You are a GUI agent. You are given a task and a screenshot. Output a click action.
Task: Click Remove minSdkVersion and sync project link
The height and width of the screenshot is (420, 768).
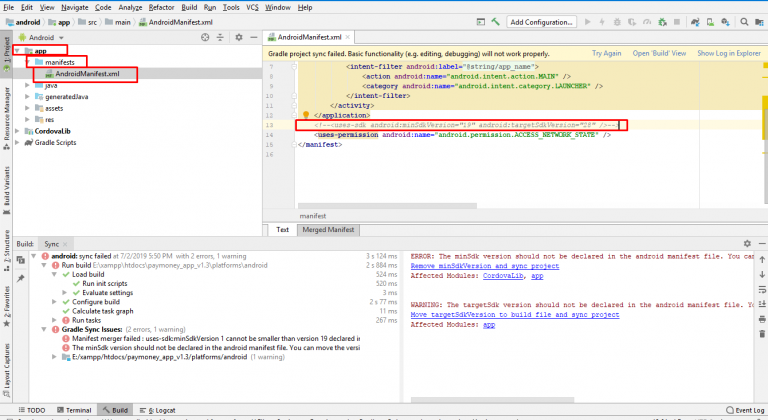click(x=484, y=266)
